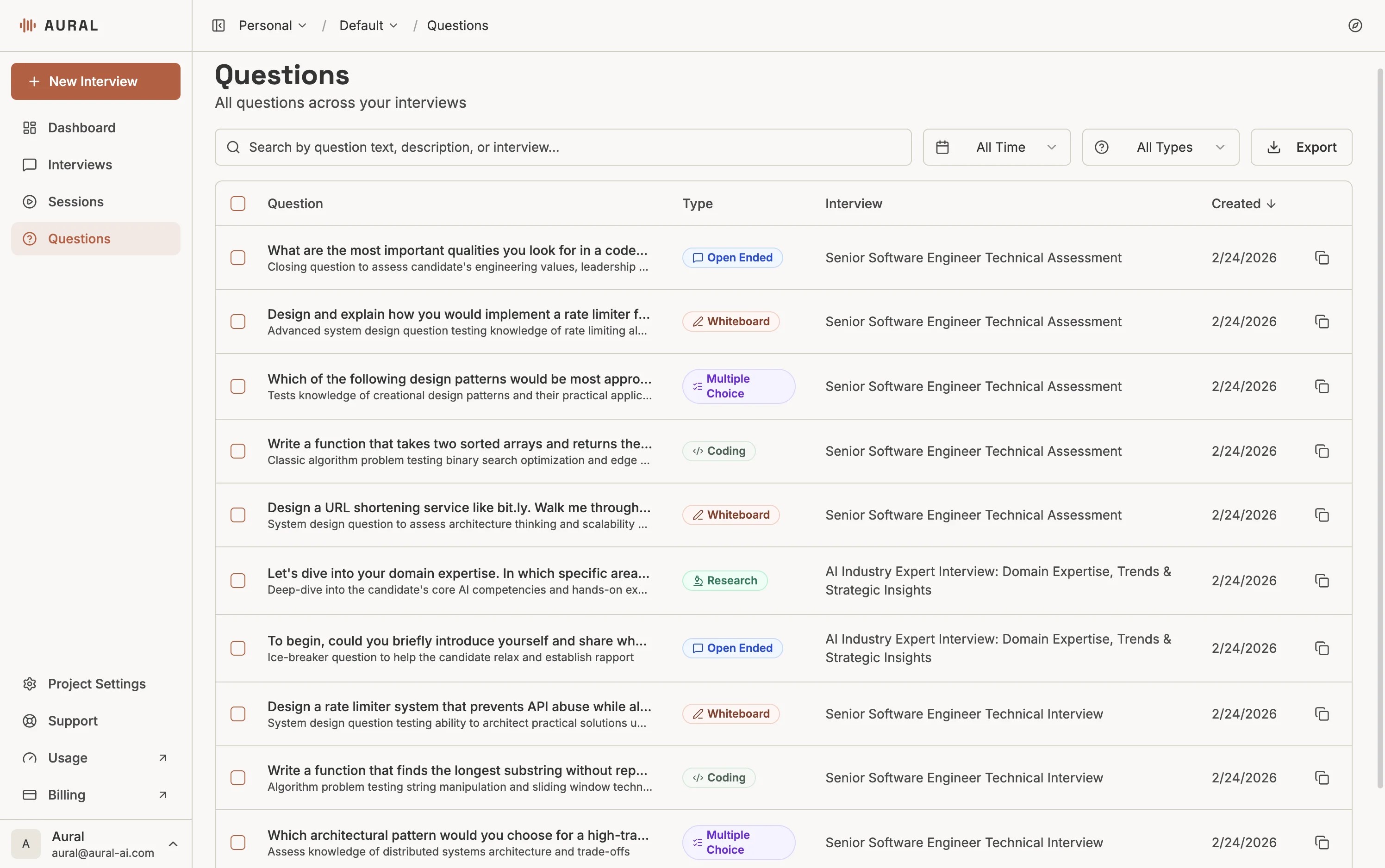Image resolution: width=1385 pixels, height=868 pixels.
Task: Copy the domain expertise Research question
Action: 1322,580
